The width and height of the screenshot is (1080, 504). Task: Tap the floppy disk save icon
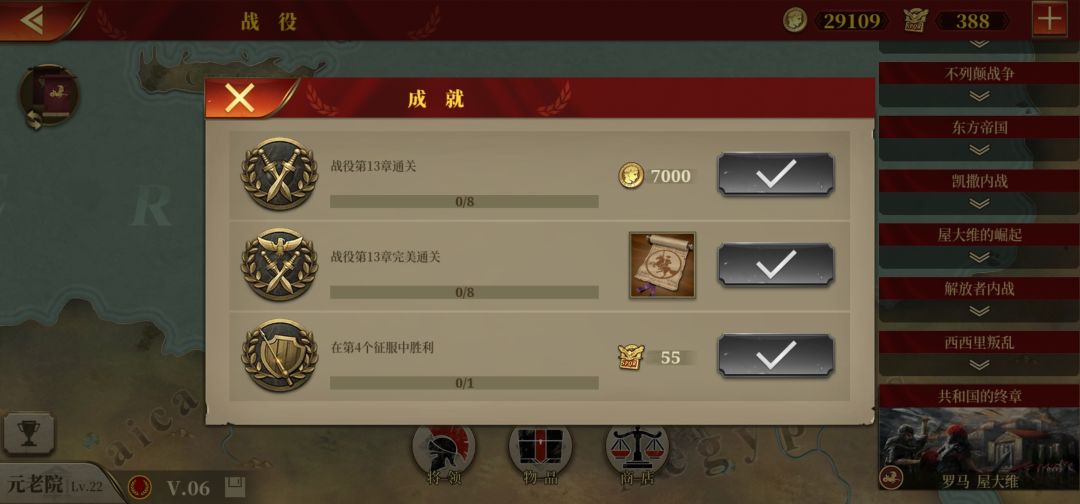click(234, 487)
